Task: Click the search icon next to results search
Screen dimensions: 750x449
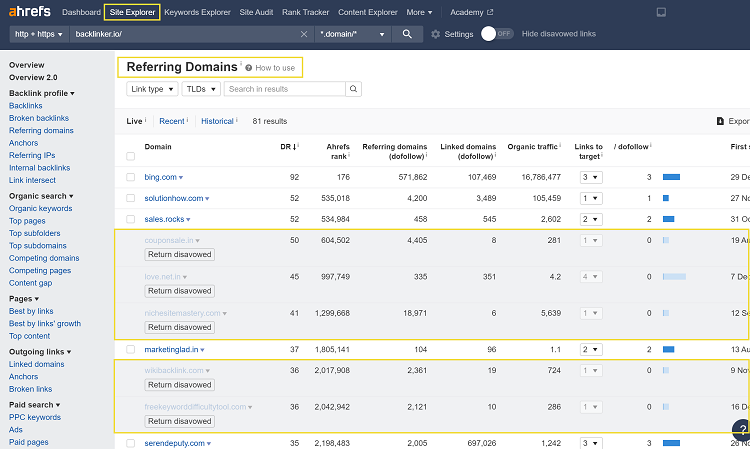Action: point(353,89)
